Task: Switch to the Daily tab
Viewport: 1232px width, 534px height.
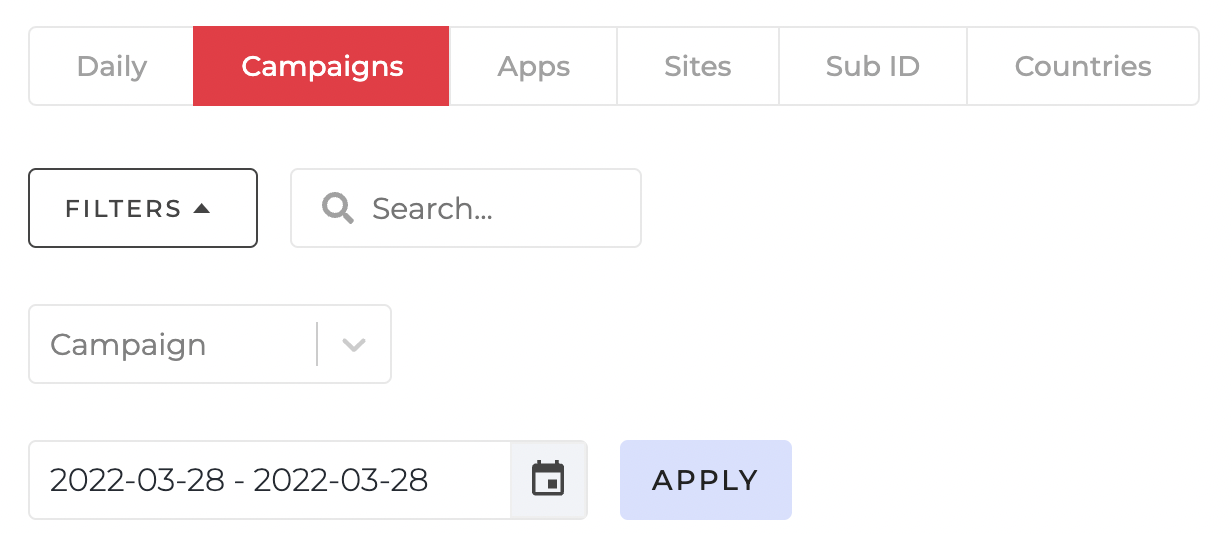Action: coord(112,66)
